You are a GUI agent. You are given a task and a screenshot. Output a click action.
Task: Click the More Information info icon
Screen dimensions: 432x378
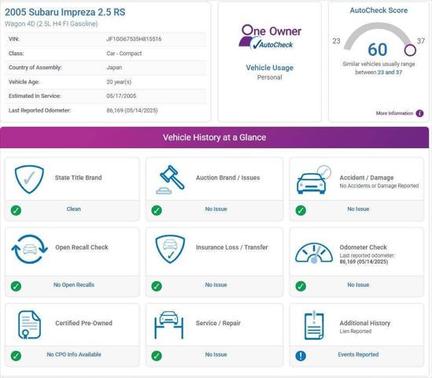coord(420,113)
